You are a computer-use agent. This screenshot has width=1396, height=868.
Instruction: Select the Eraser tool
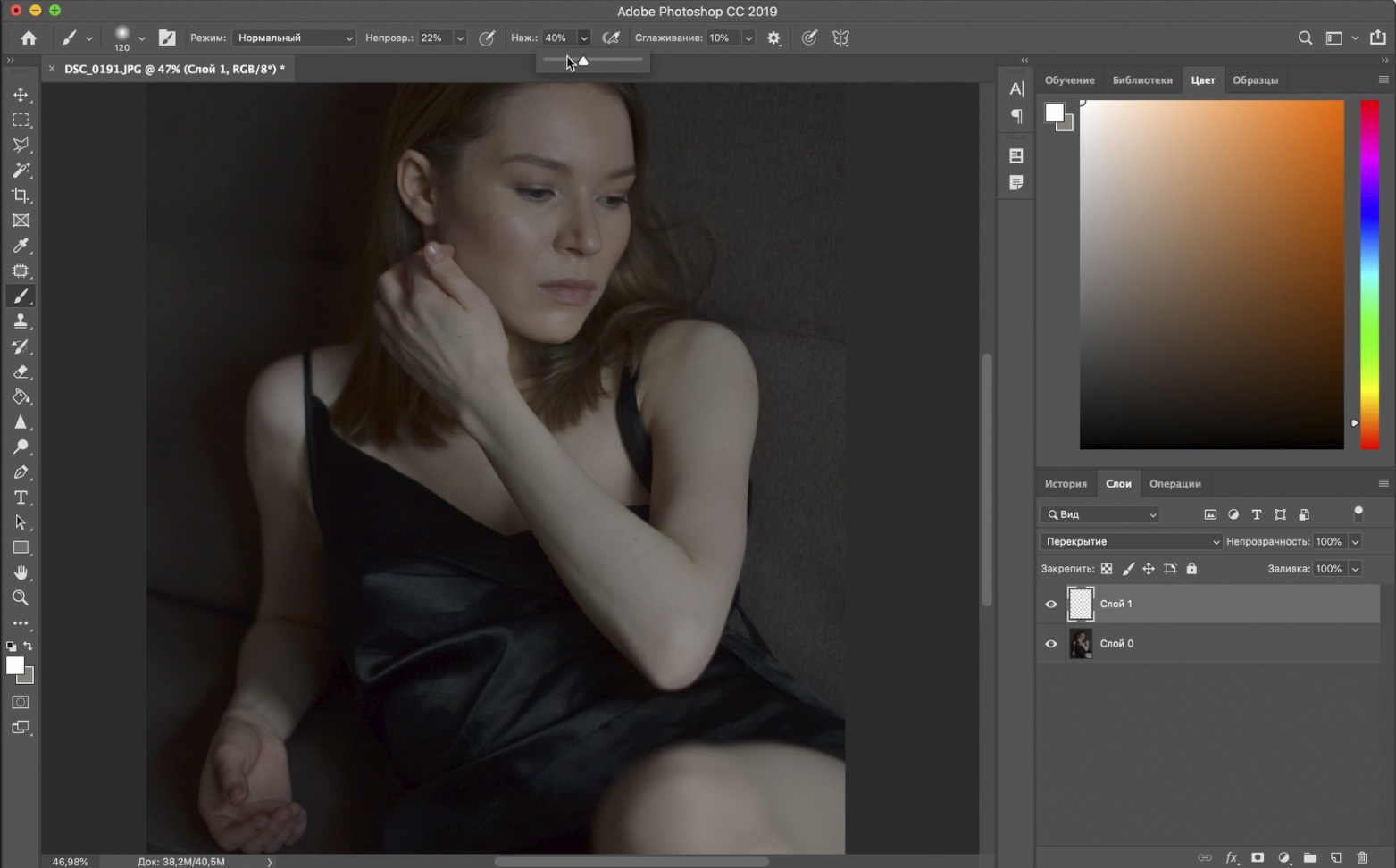21,371
